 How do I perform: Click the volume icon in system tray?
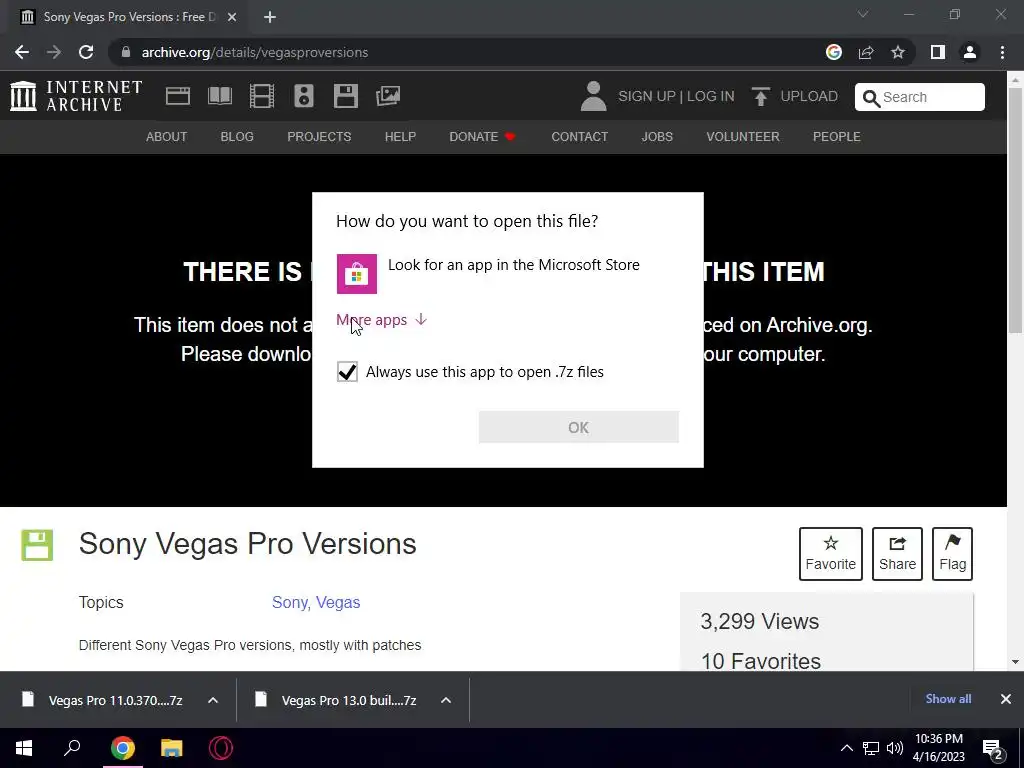895,748
